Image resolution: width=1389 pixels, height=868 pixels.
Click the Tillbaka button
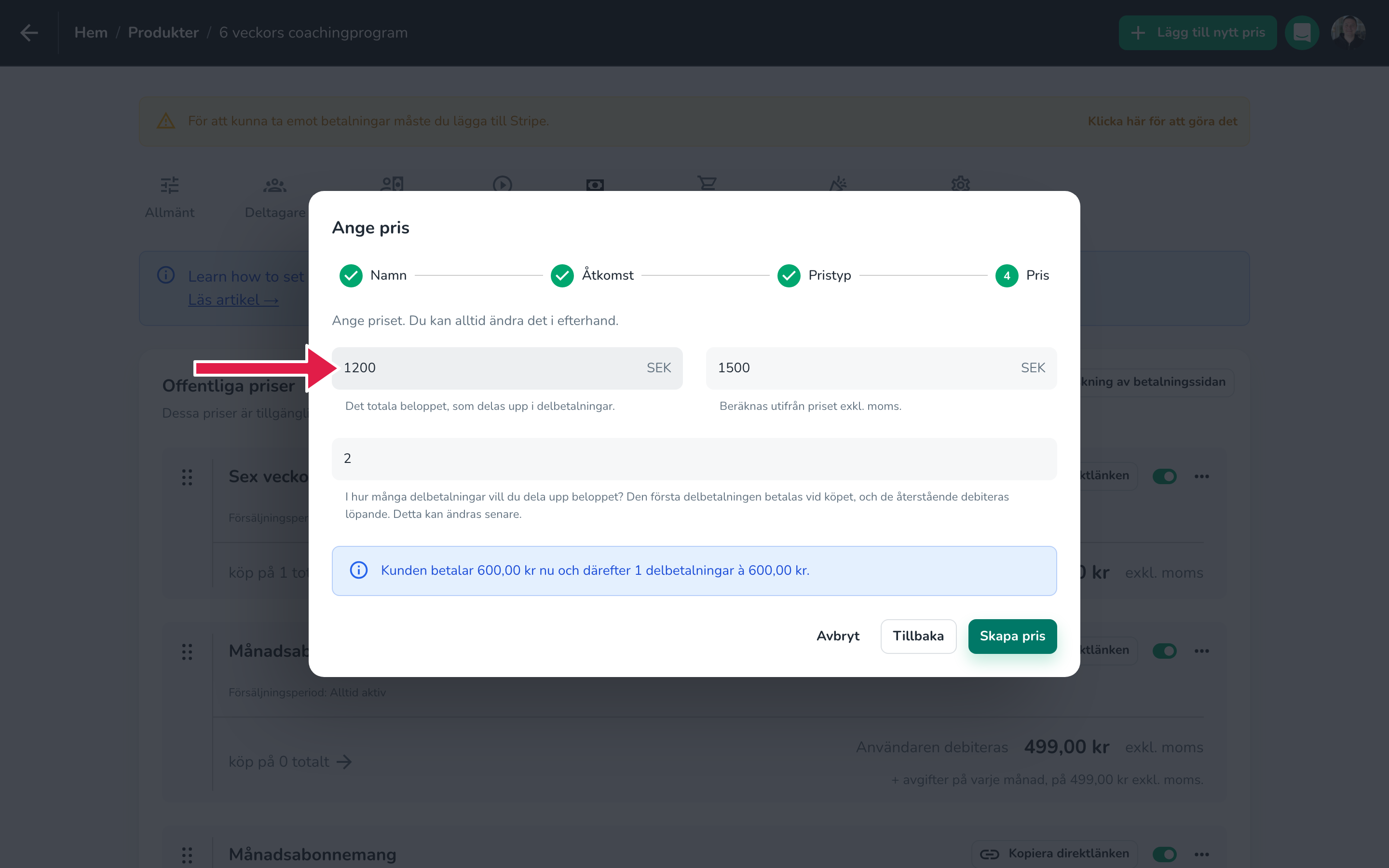coord(918,636)
